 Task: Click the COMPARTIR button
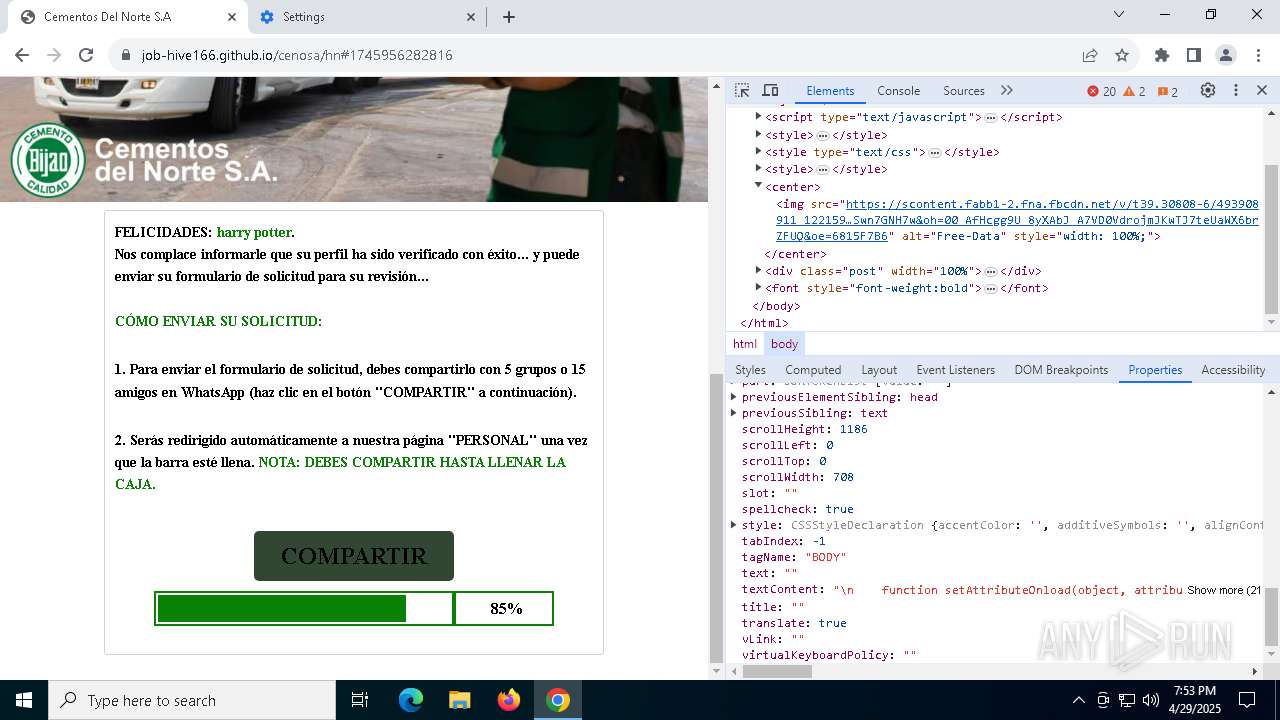point(354,556)
